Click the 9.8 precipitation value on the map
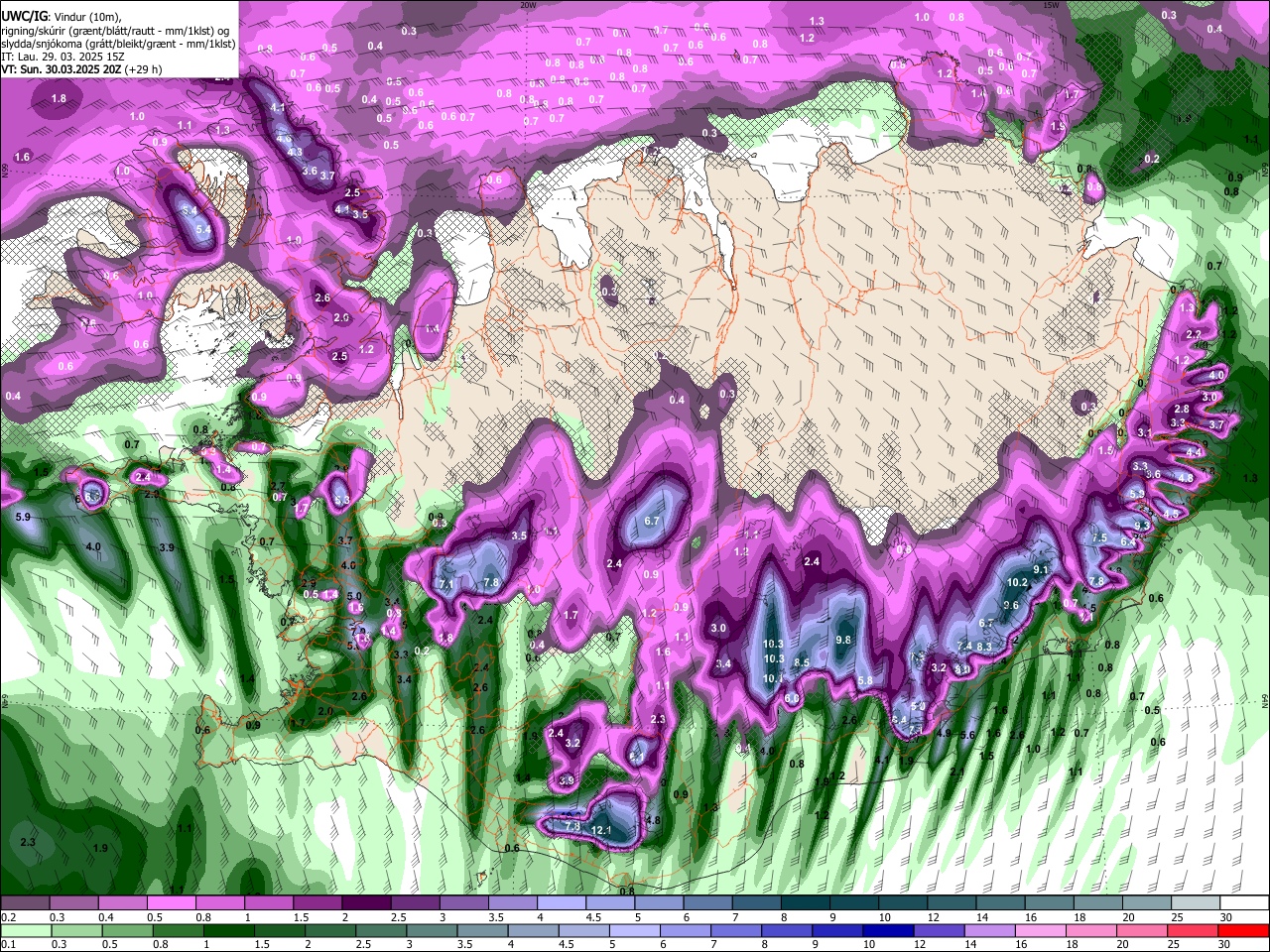1270x952 pixels. [843, 640]
